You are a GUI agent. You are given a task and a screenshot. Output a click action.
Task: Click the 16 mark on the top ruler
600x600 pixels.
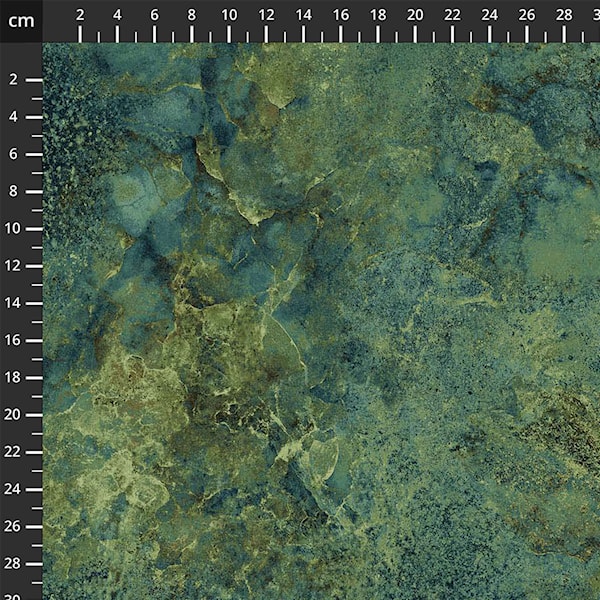(x=341, y=15)
